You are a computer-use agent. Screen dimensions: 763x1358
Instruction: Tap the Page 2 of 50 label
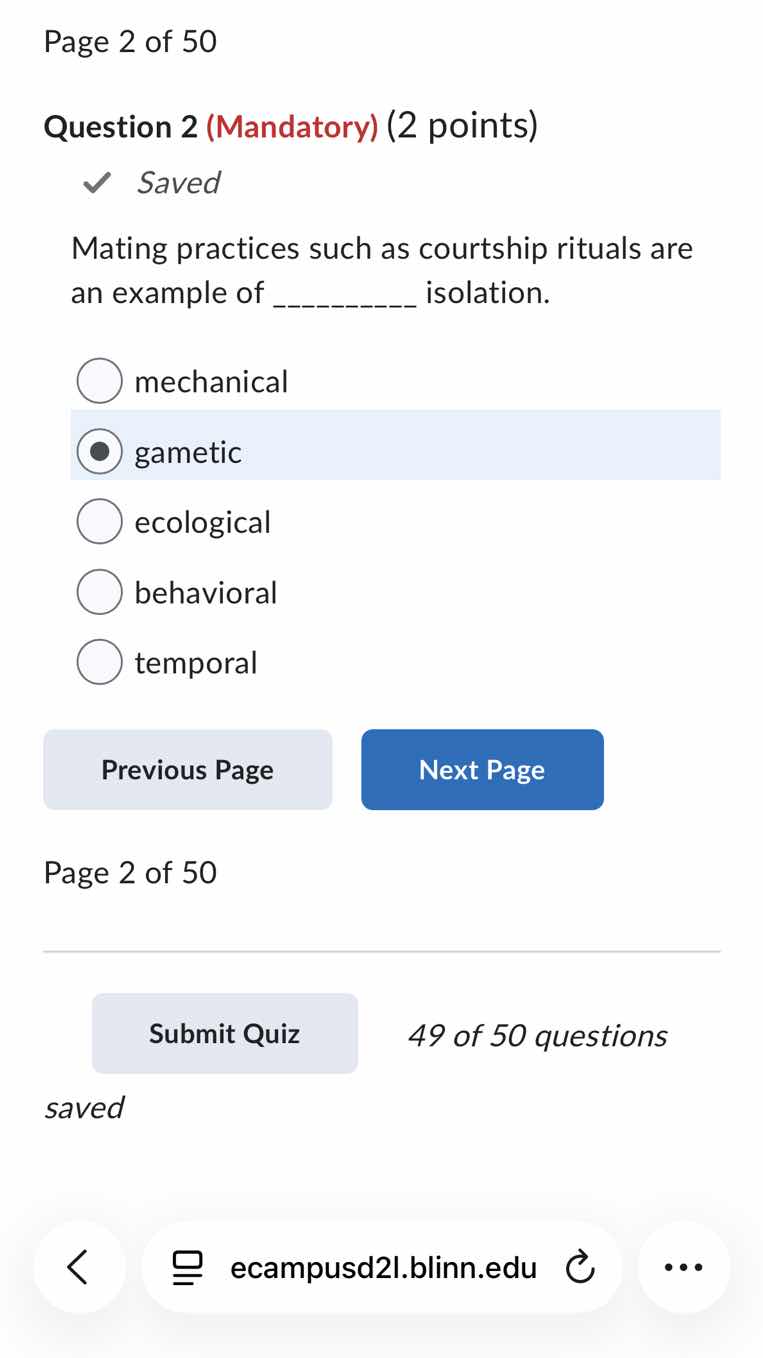click(130, 41)
